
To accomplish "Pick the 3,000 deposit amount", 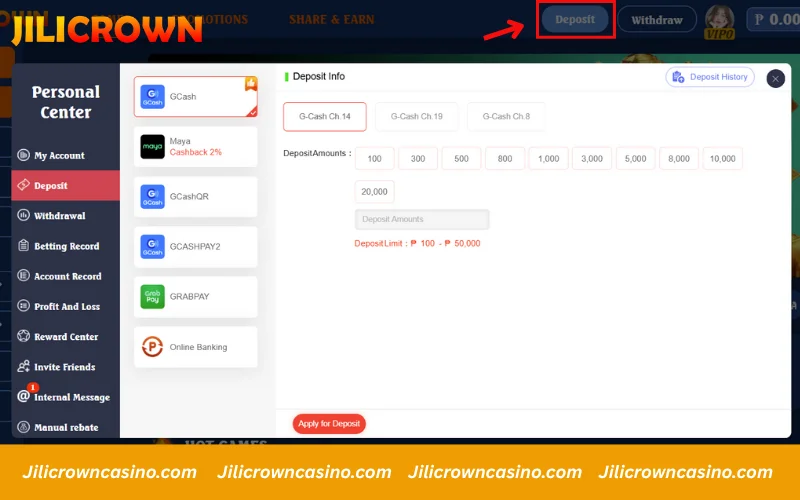I will pos(592,159).
